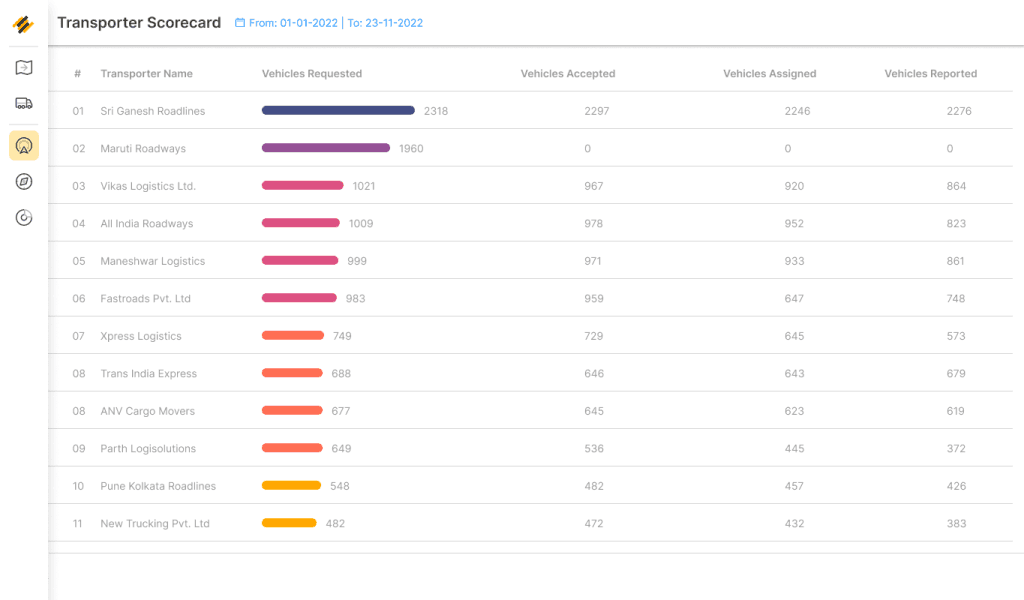The width and height of the screenshot is (1024, 600).
Task: Select the highlighted scorecard sidebar icon
Action: pos(24,145)
